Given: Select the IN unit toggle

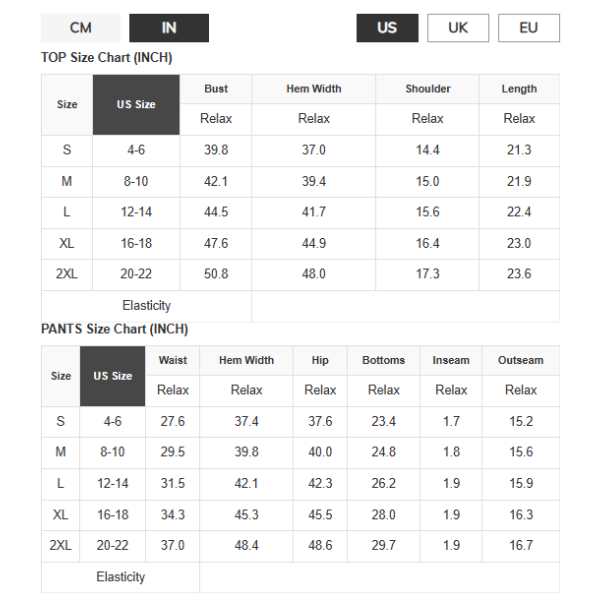Looking at the screenshot, I should pos(169,28).
